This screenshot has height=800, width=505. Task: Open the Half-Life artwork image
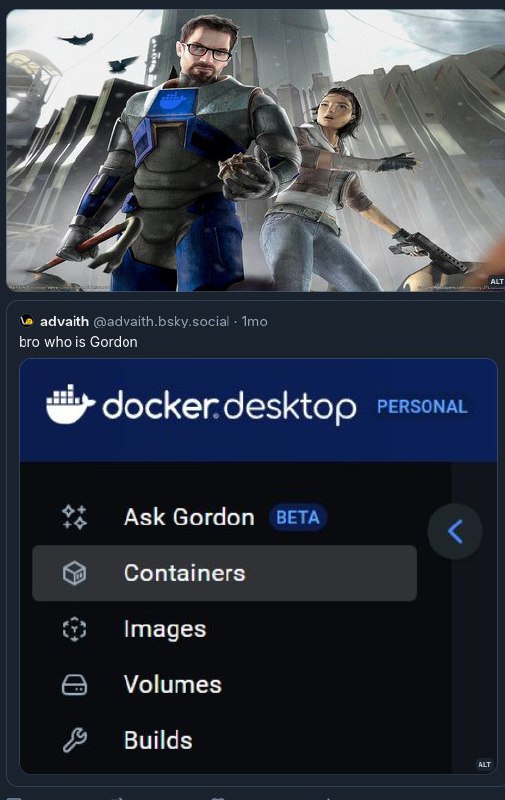pos(255,151)
